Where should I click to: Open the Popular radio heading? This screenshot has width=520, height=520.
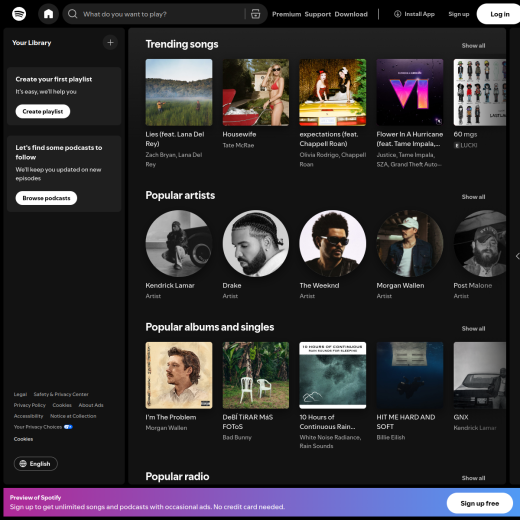click(x=177, y=476)
